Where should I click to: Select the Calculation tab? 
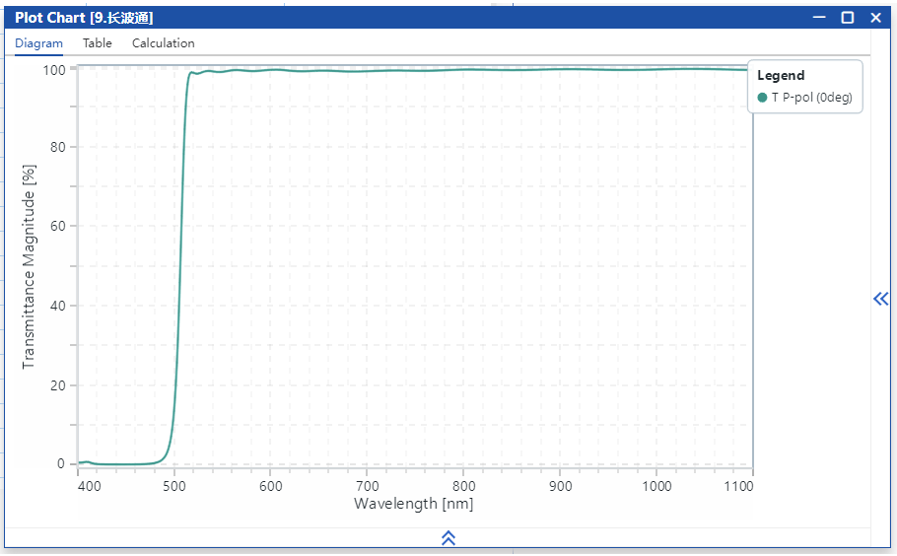163,43
